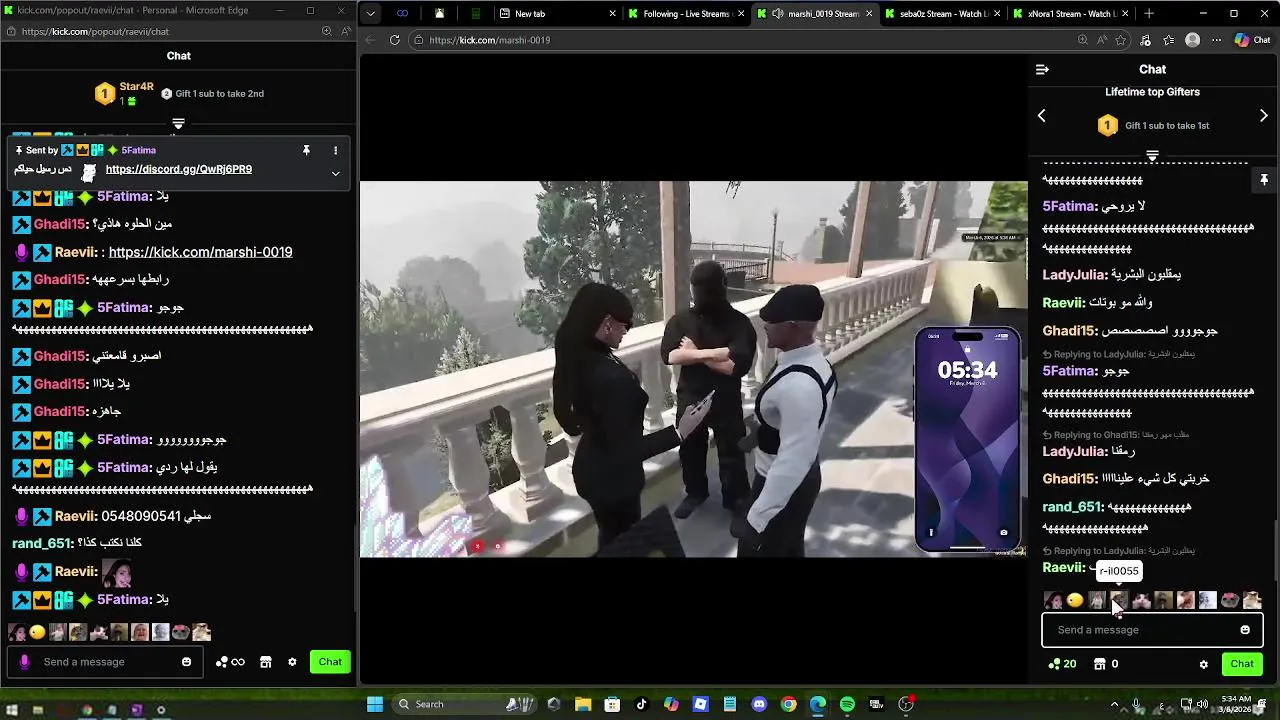Switch to the New tab browser tab
The height and width of the screenshot is (720, 1280).
click(x=556, y=14)
